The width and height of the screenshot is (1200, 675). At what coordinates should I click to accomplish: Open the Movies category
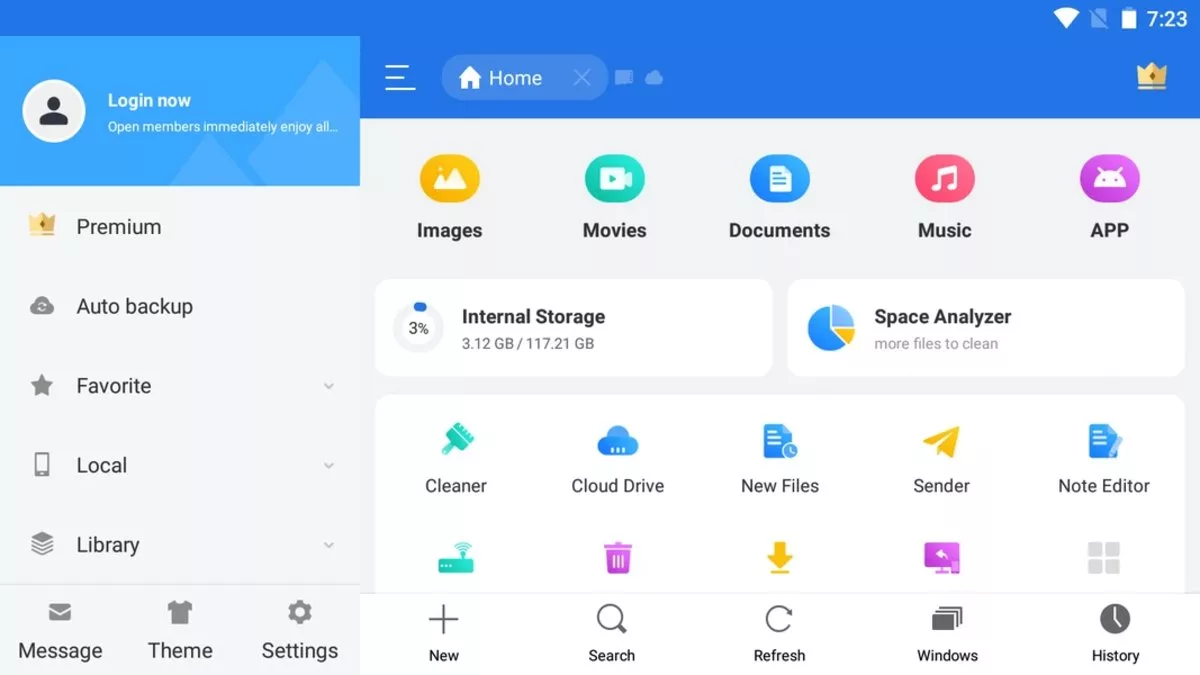click(x=614, y=195)
